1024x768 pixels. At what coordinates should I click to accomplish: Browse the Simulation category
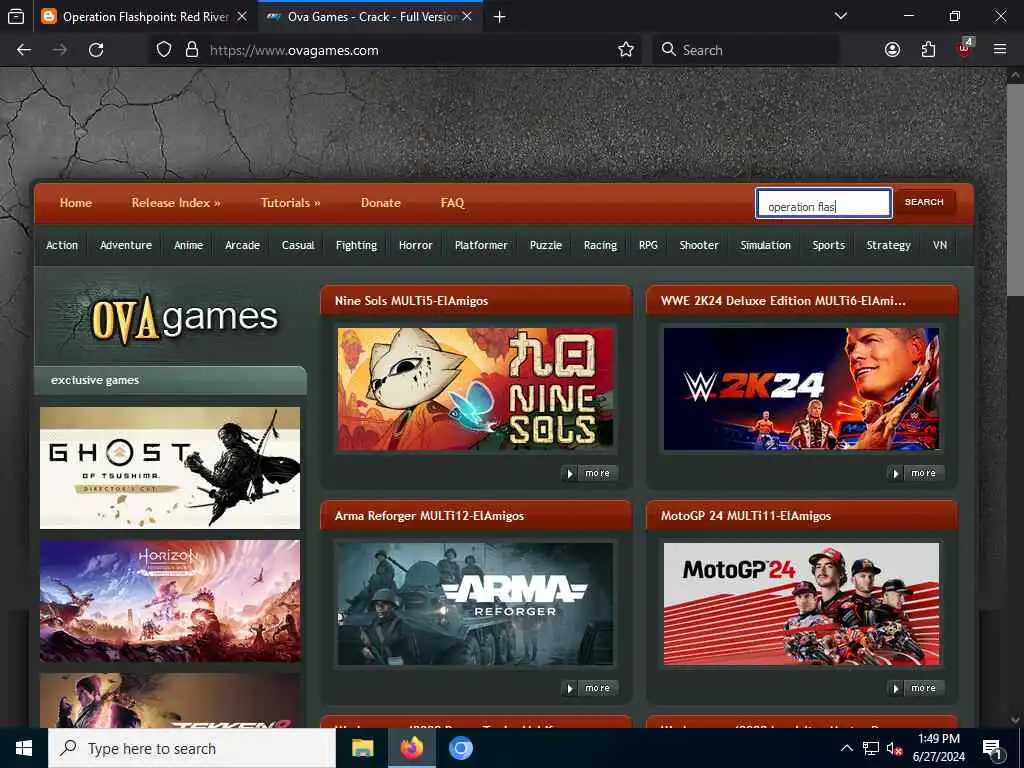click(765, 246)
